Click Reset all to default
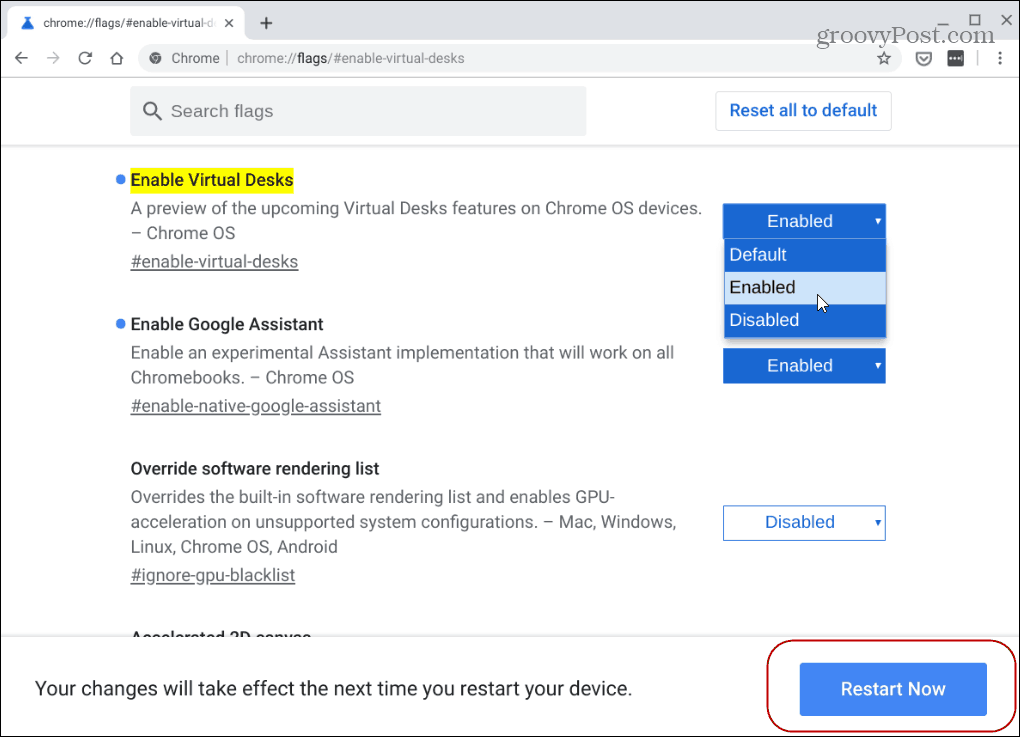 (x=803, y=111)
